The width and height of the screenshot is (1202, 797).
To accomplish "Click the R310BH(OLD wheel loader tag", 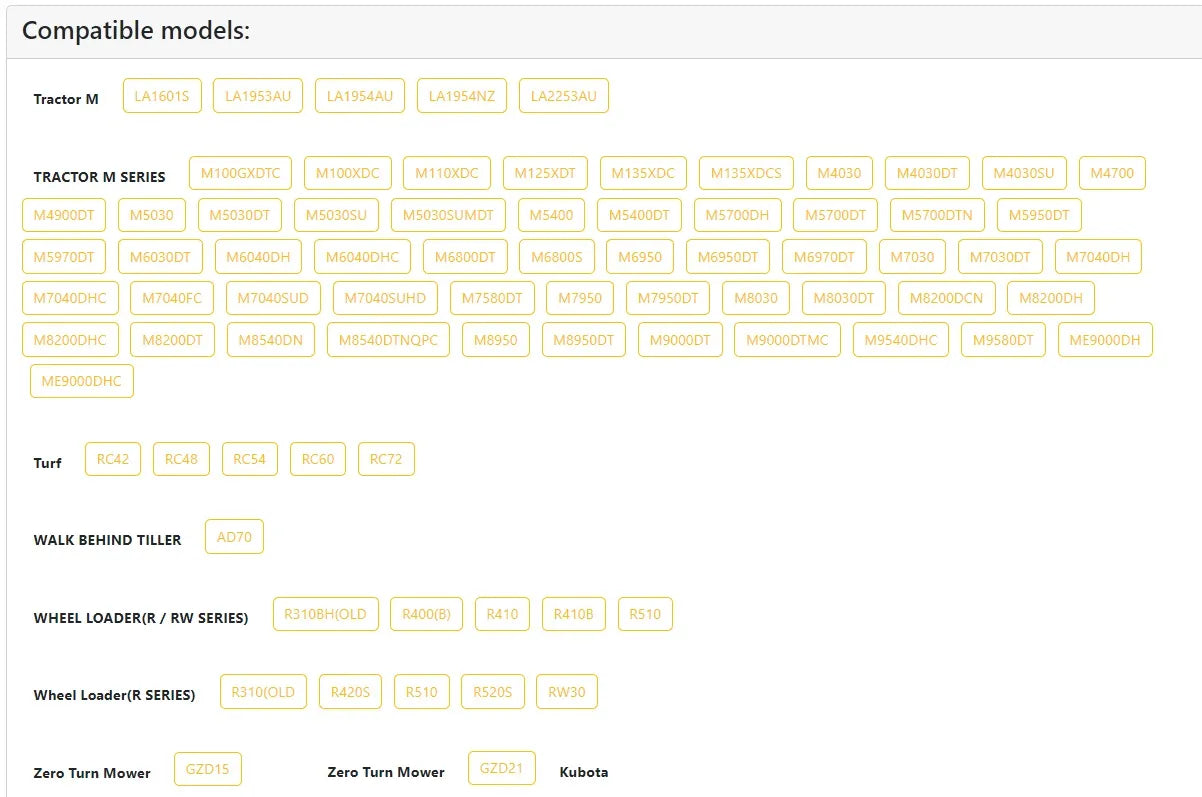I will (x=325, y=614).
